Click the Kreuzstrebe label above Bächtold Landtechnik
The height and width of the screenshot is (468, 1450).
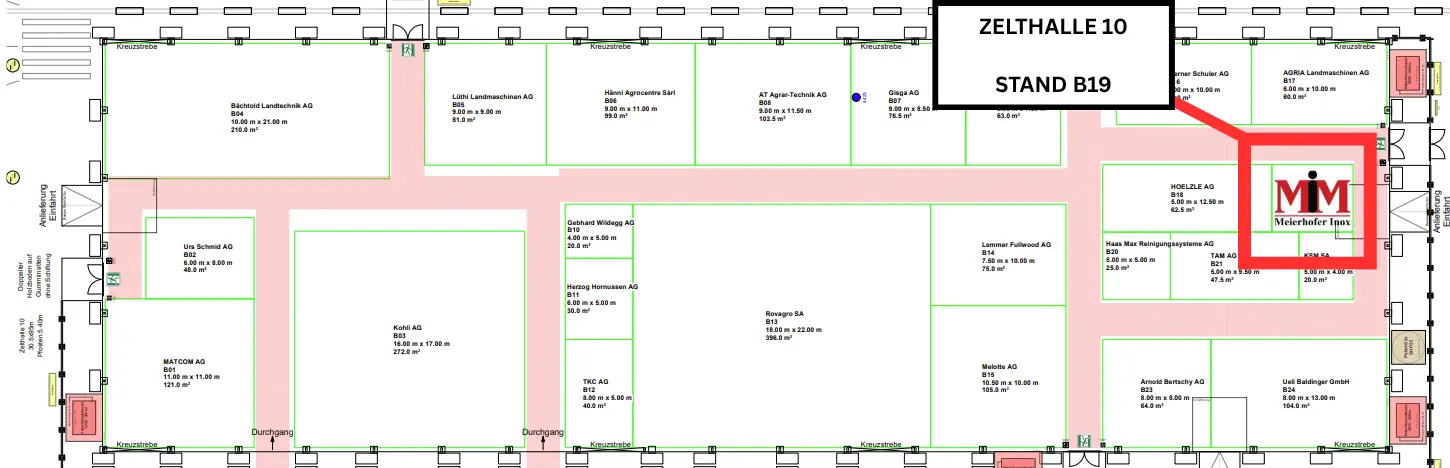pos(137,46)
